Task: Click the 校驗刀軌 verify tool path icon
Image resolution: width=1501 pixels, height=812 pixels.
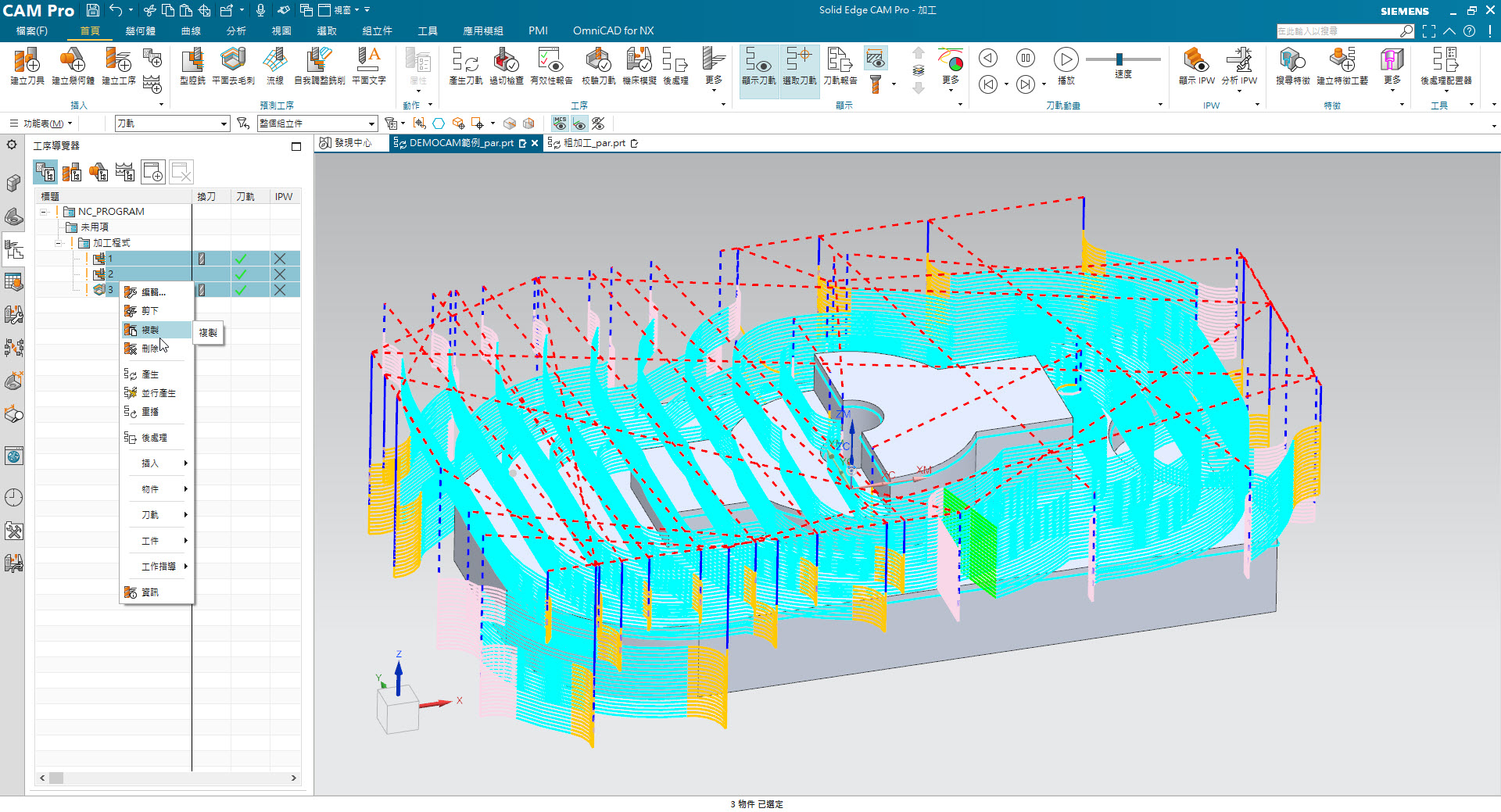Action: (599, 66)
